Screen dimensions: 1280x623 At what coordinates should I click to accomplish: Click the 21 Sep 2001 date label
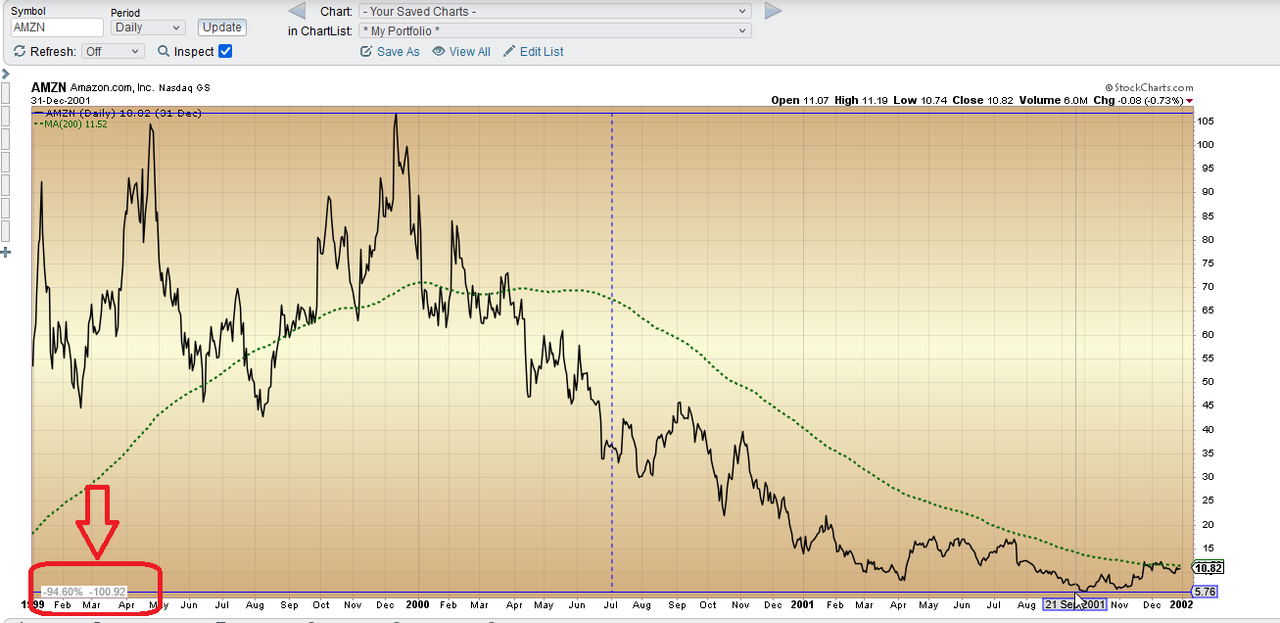click(1075, 605)
